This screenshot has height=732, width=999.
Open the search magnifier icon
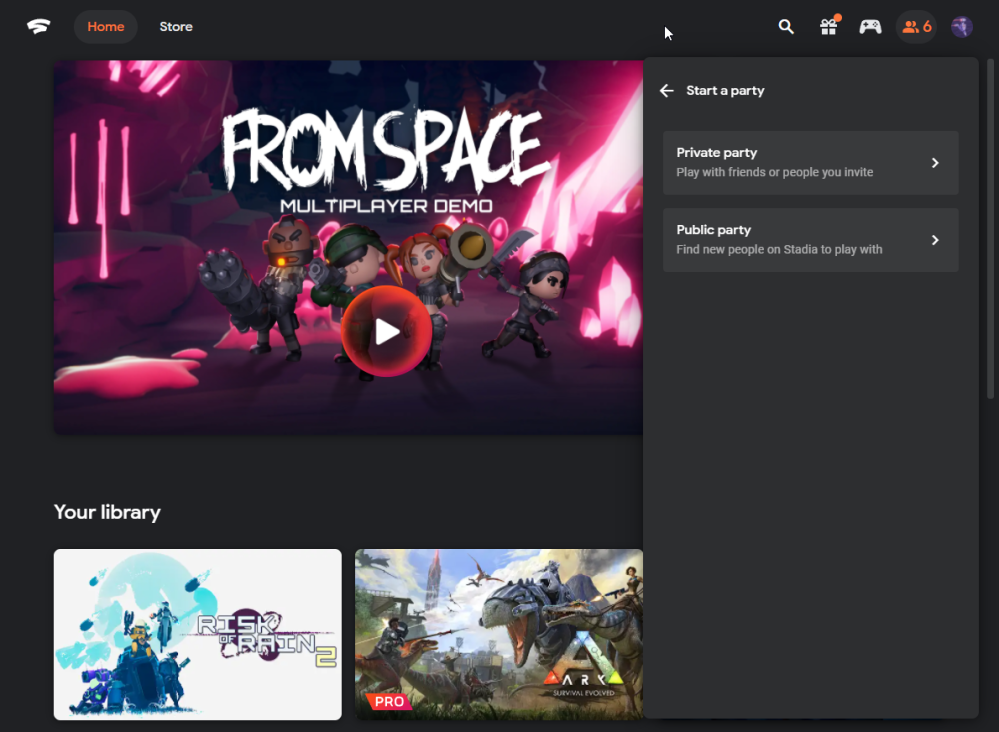point(786,27)
